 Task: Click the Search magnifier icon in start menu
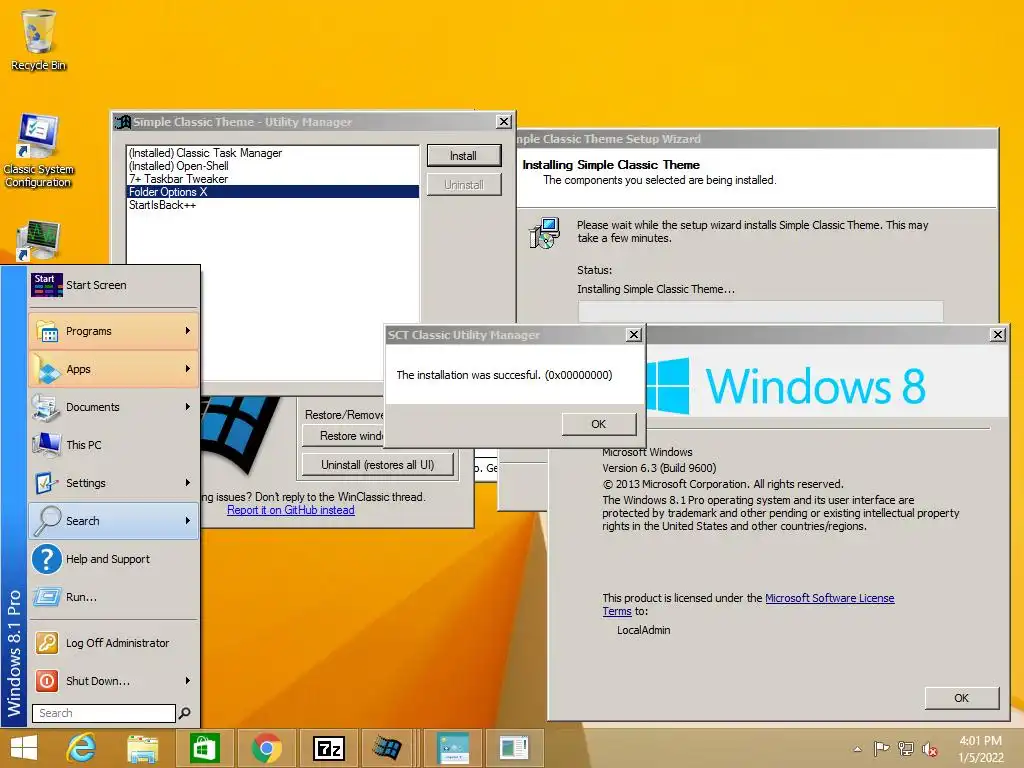46,520
